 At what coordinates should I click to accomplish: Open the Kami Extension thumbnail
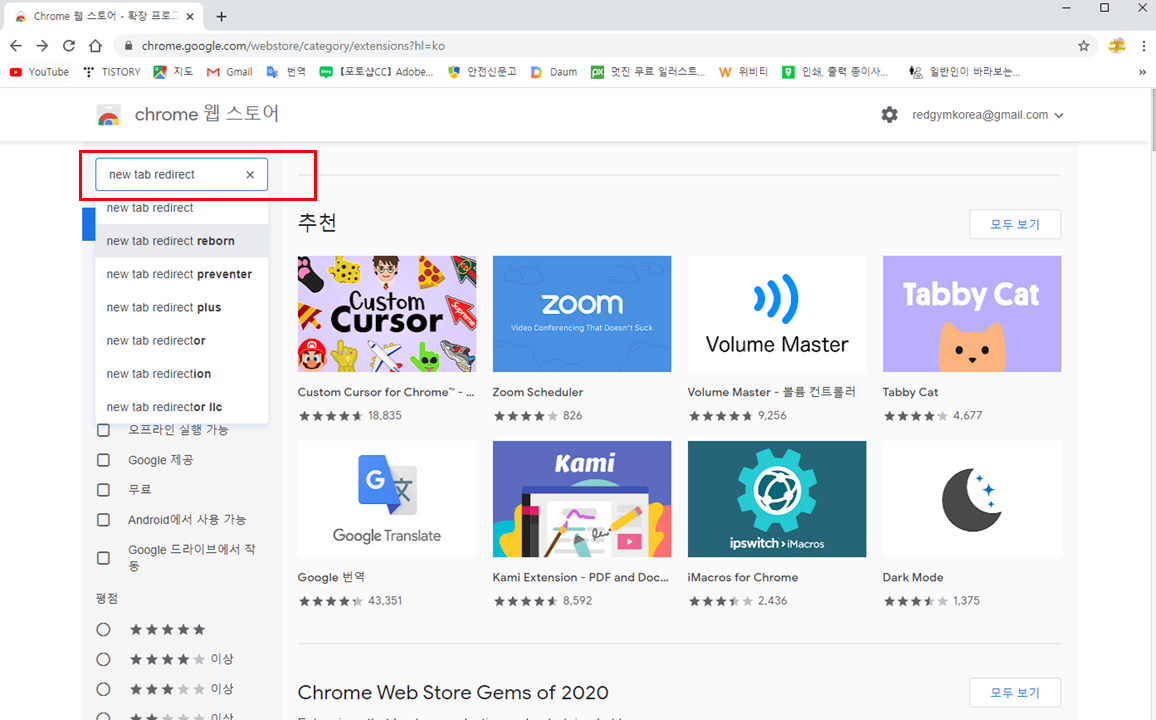(582, 499)
